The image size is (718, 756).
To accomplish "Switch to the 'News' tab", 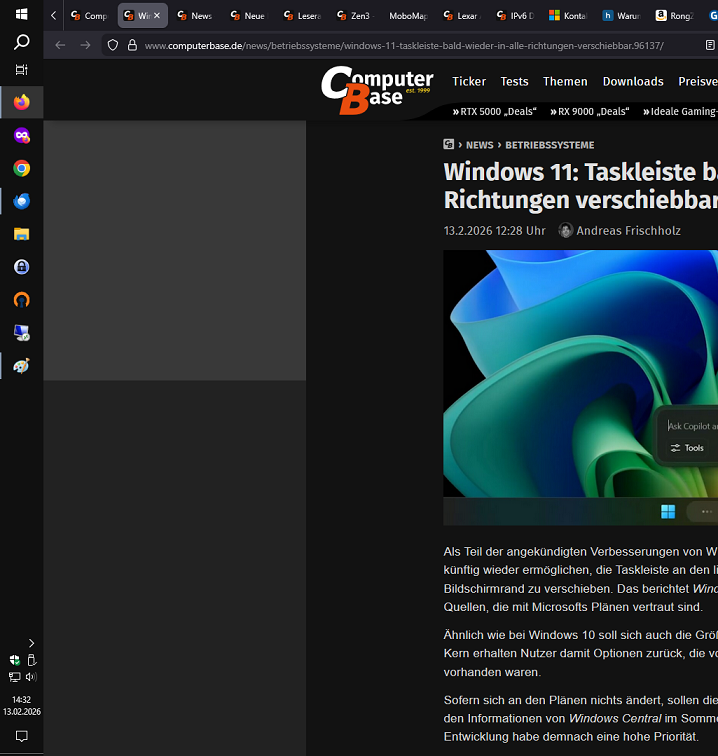I will (195, 16).
